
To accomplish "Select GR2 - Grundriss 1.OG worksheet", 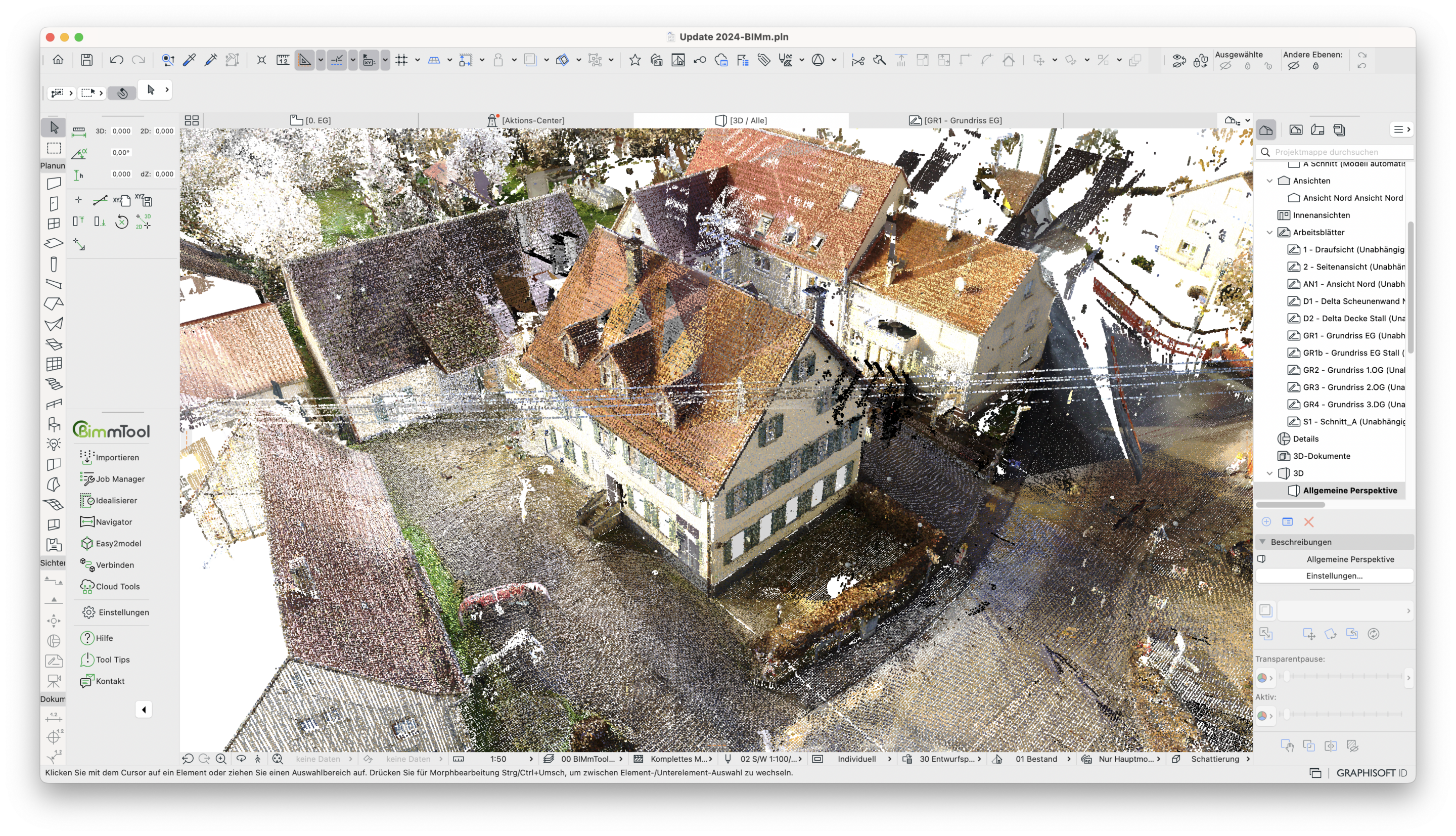I will (1346, 370).
